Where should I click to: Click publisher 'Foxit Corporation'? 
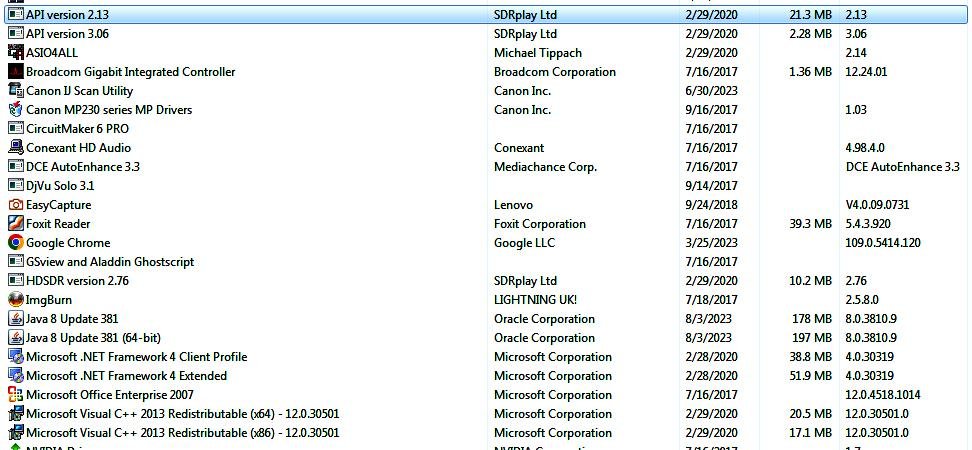(x=540, y=224)
